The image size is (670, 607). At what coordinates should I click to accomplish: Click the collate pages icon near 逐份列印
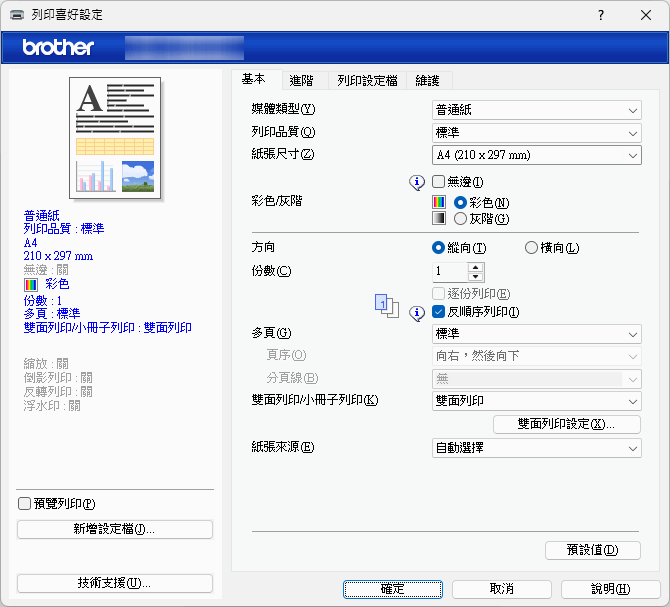[x=386, y=304]
